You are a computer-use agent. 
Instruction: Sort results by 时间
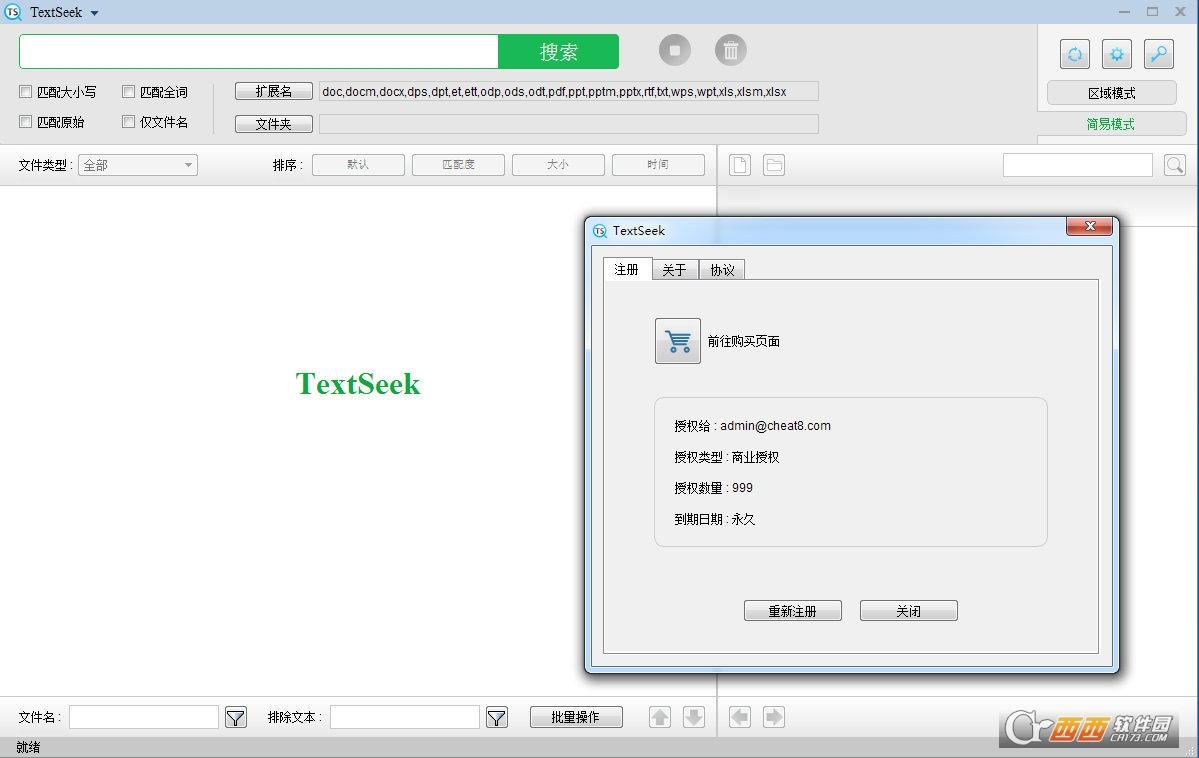[658, 164]
